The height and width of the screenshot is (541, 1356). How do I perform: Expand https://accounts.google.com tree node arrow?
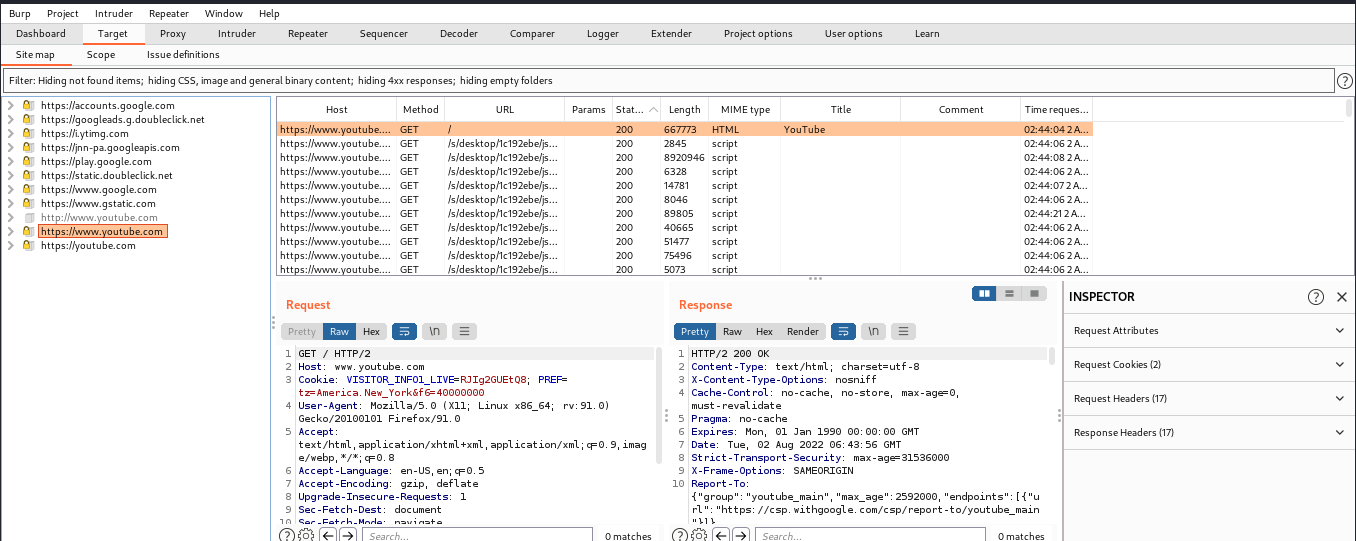(x=10, y=105)
